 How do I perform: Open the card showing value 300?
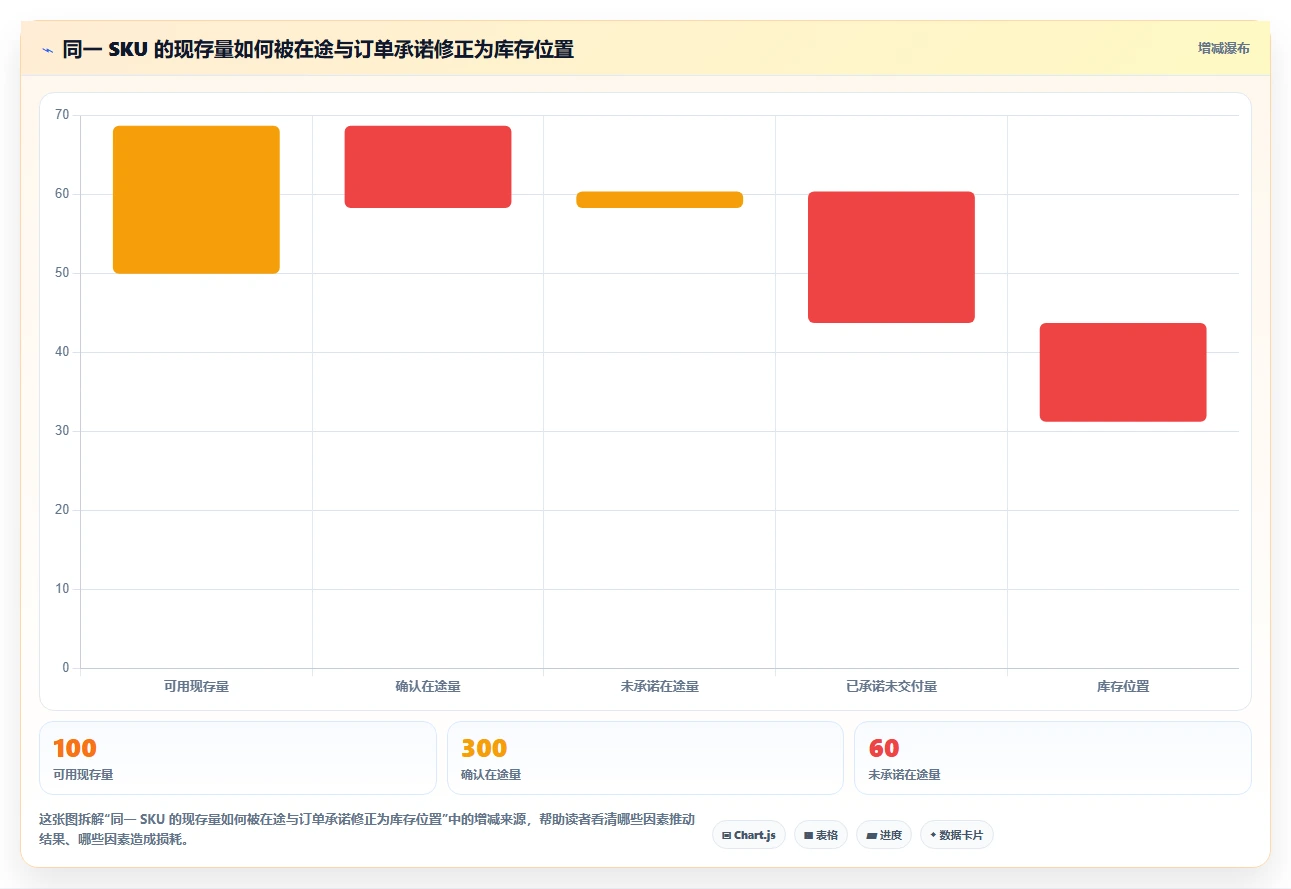click(645, 758)
